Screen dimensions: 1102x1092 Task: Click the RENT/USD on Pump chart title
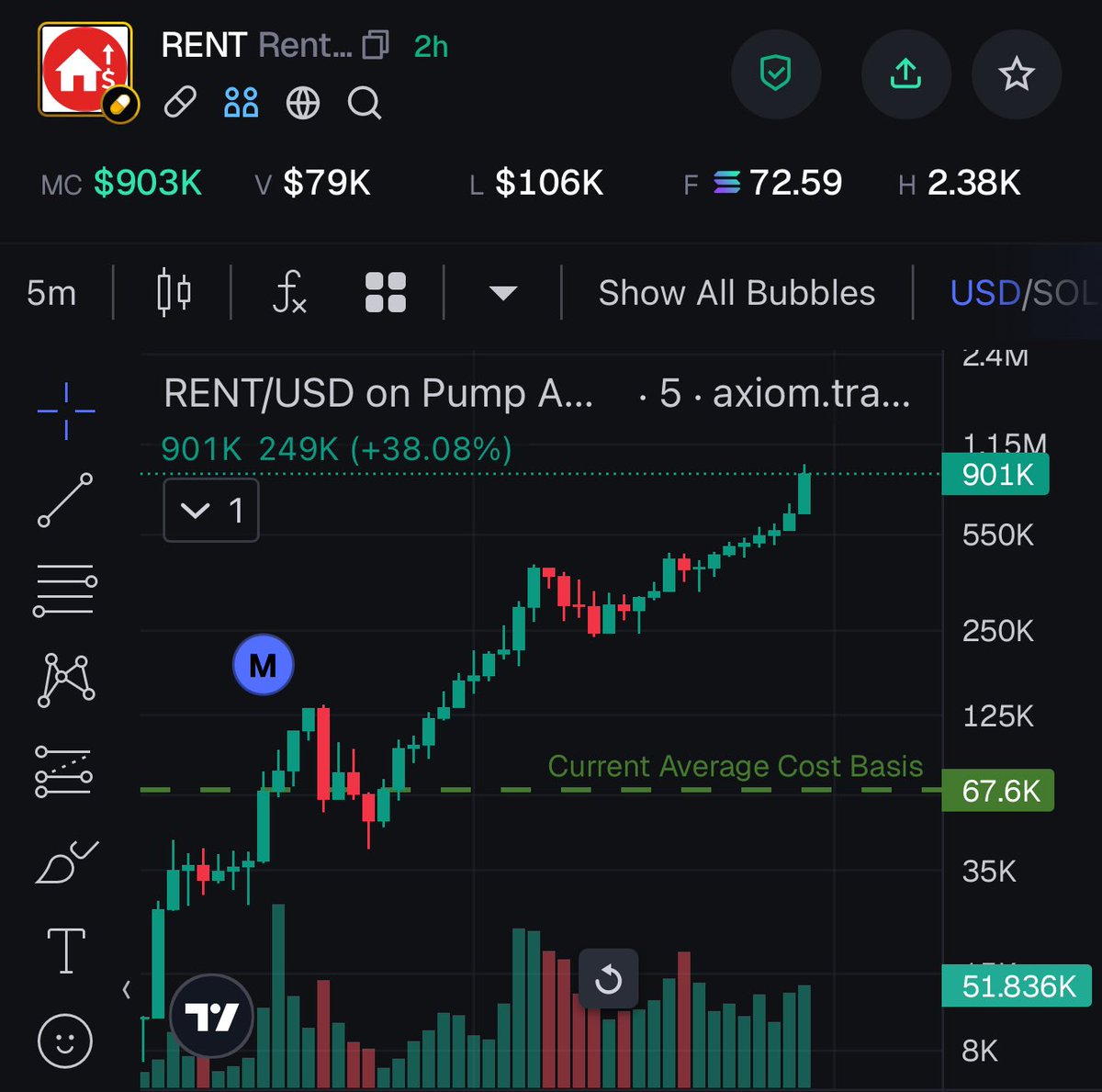tap(378, 393)
